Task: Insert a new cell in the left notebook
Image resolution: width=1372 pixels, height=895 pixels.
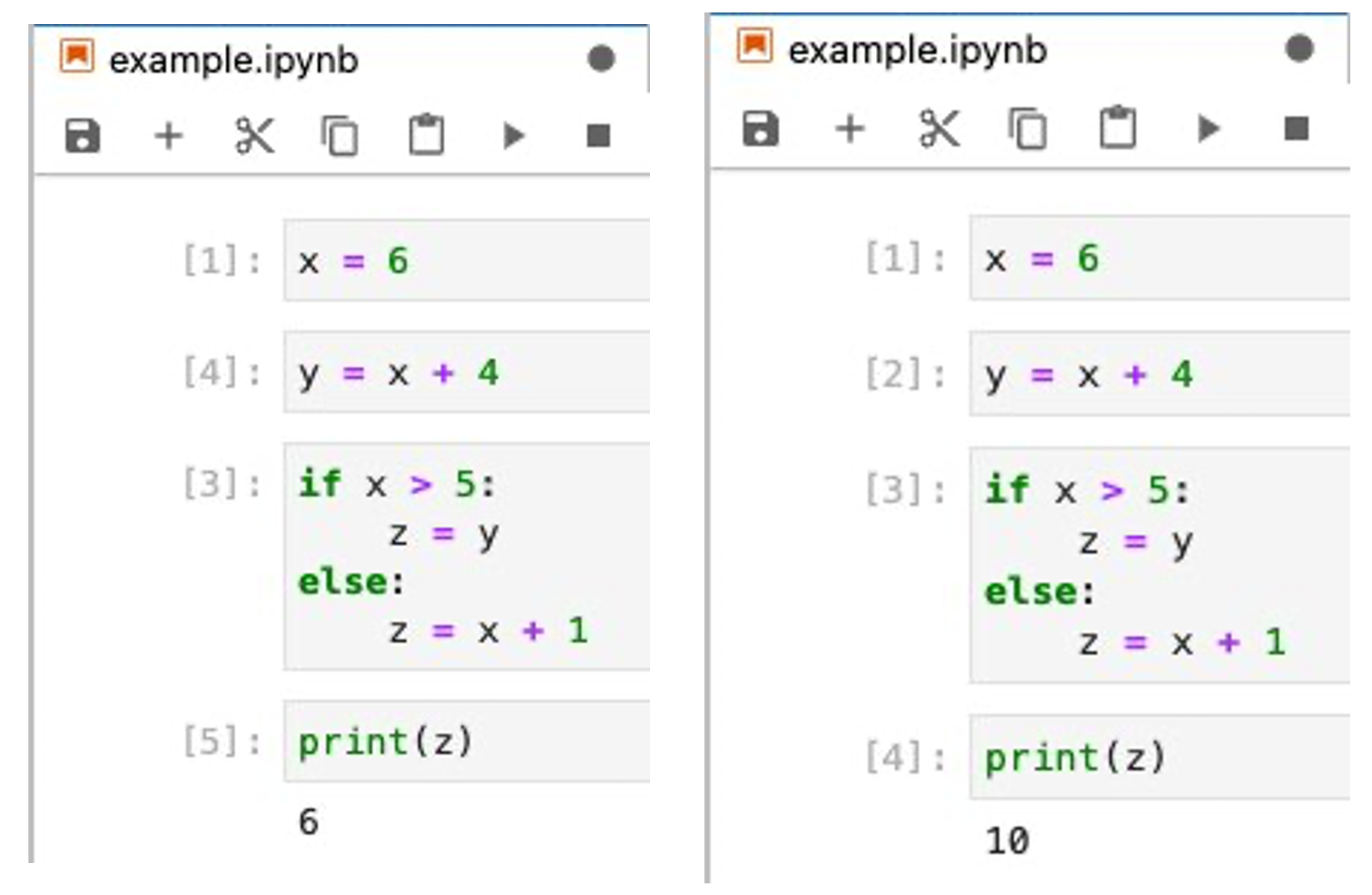Action: [168, 136]
